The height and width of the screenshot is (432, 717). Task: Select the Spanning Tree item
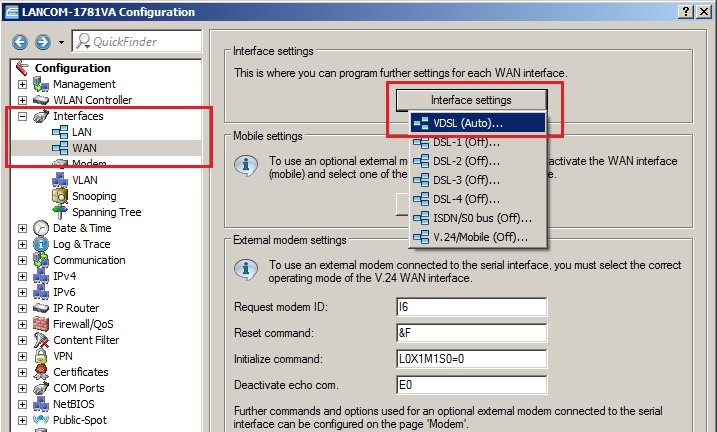(x=106, y=212)
